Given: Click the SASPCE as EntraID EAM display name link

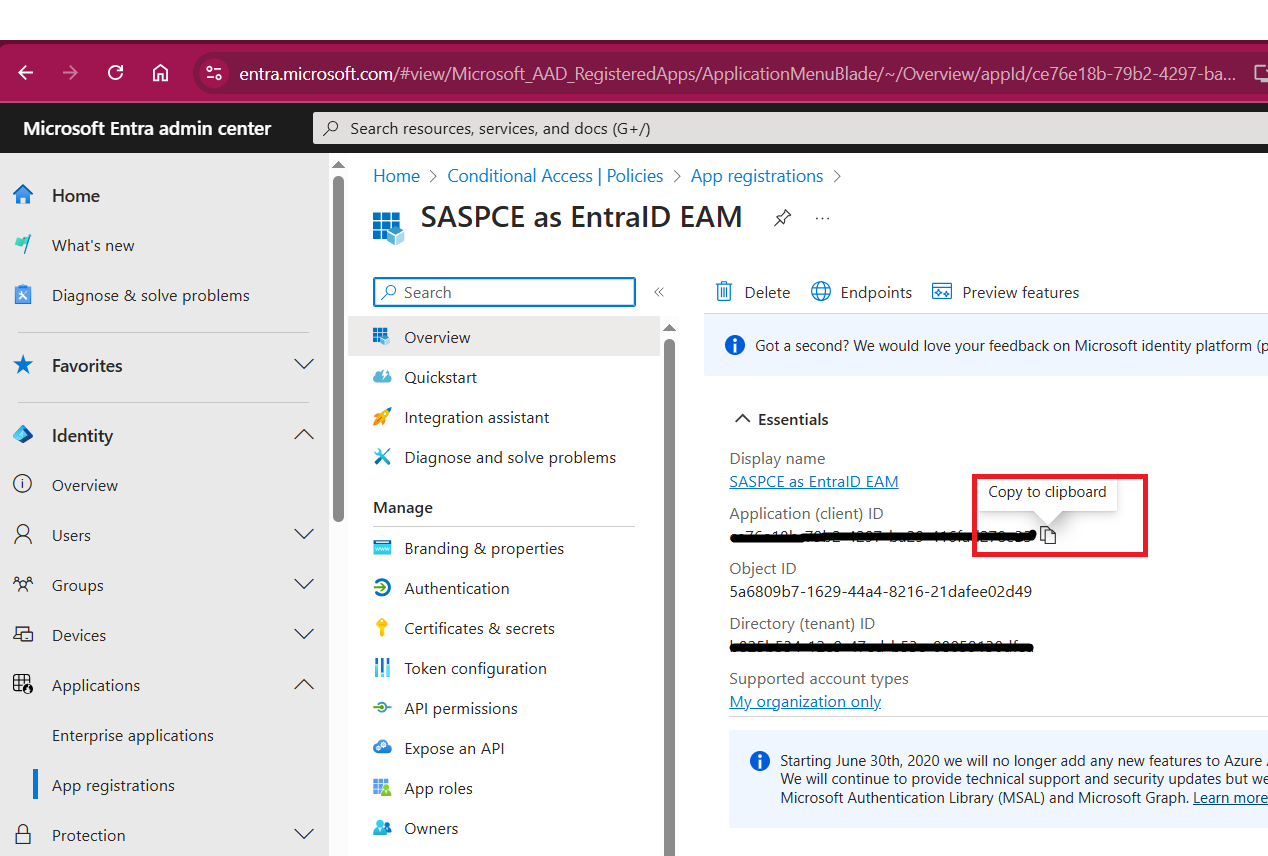Looking at the screenshot, I should click(813, 481).
